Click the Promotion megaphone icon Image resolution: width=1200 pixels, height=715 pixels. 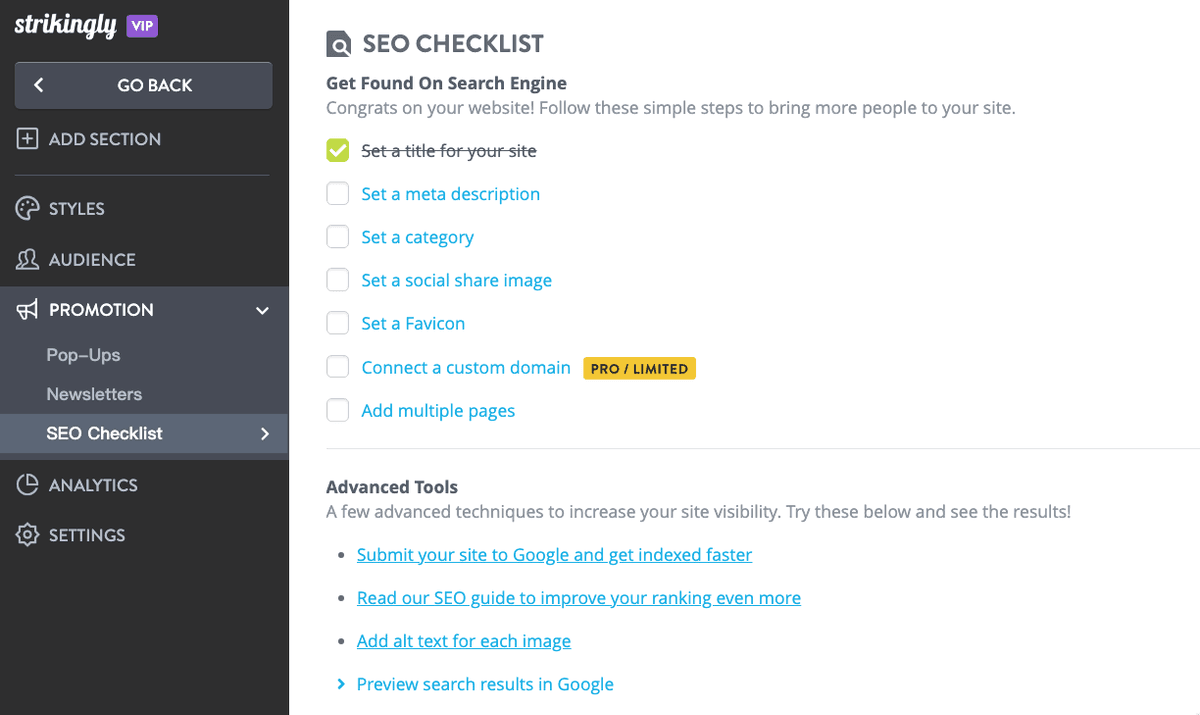point(27,309)
